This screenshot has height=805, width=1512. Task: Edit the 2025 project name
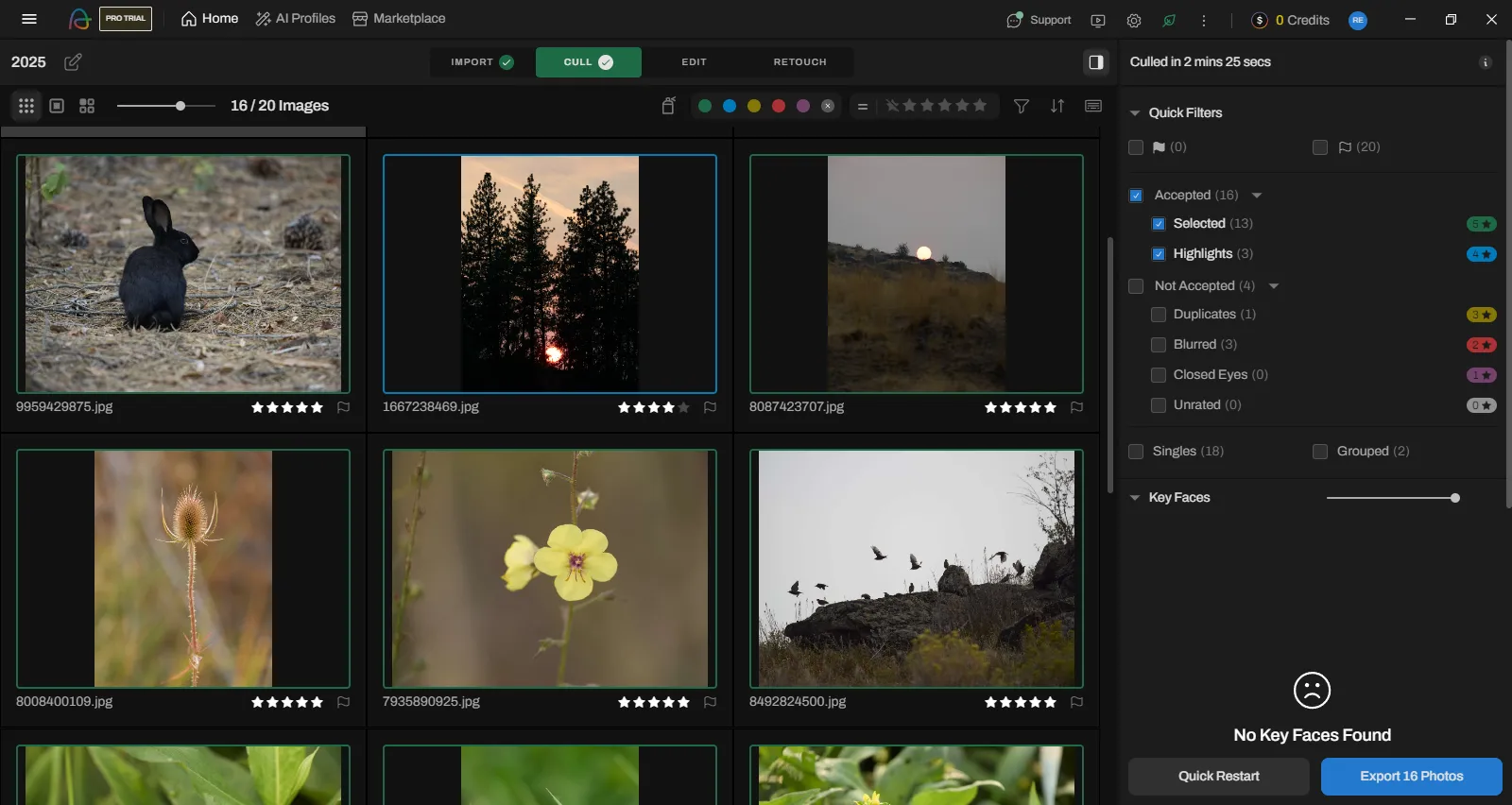[x=73, y=62]
